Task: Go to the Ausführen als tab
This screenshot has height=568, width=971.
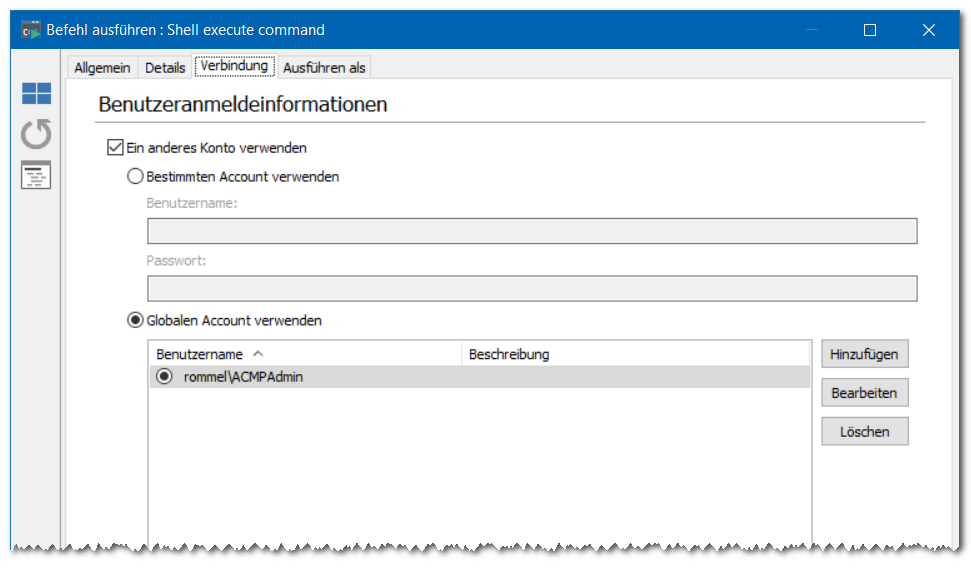Action: pos(324,68)
